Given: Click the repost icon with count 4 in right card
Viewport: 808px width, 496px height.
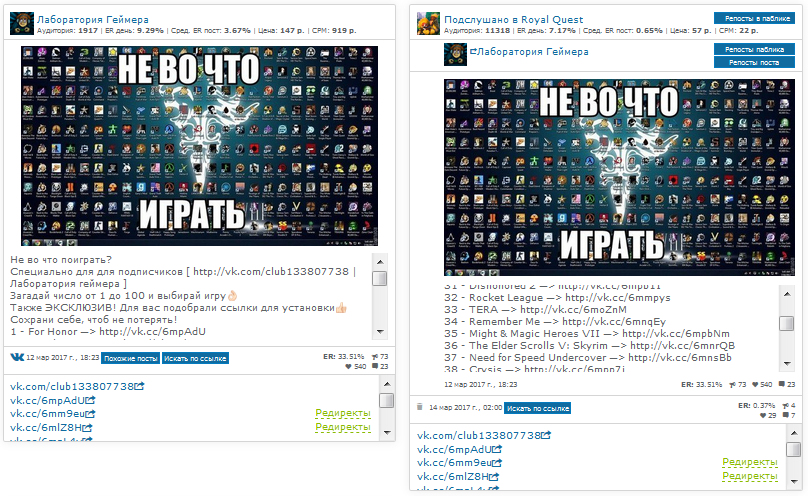Looking at the screenshot, I should point(785,405).
